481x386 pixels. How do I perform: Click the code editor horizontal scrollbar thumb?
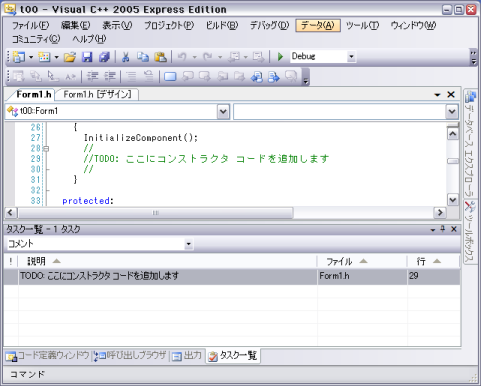(x=156, y=213)
